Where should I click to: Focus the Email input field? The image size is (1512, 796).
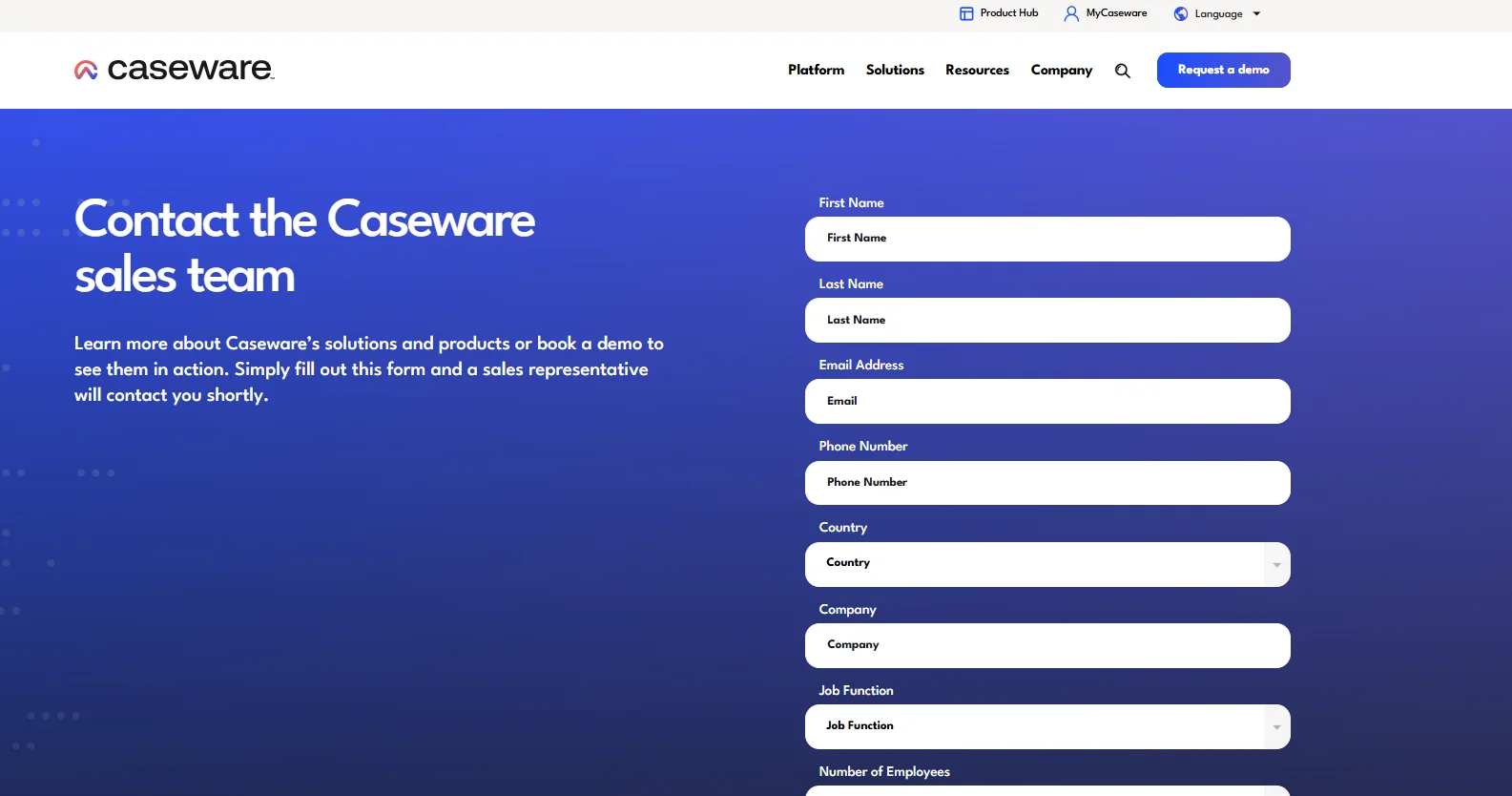[1047, 401]
